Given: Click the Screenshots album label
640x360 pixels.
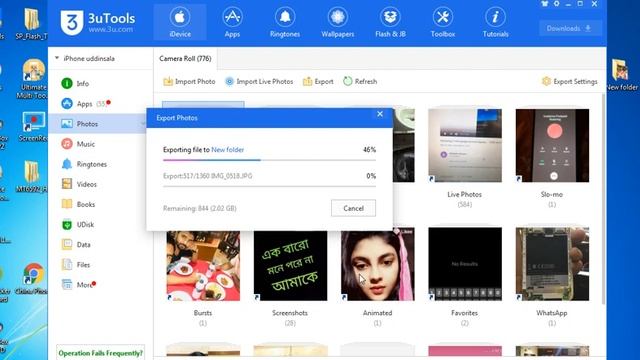Looking at the screenshot, I should [x=290, y=313].
